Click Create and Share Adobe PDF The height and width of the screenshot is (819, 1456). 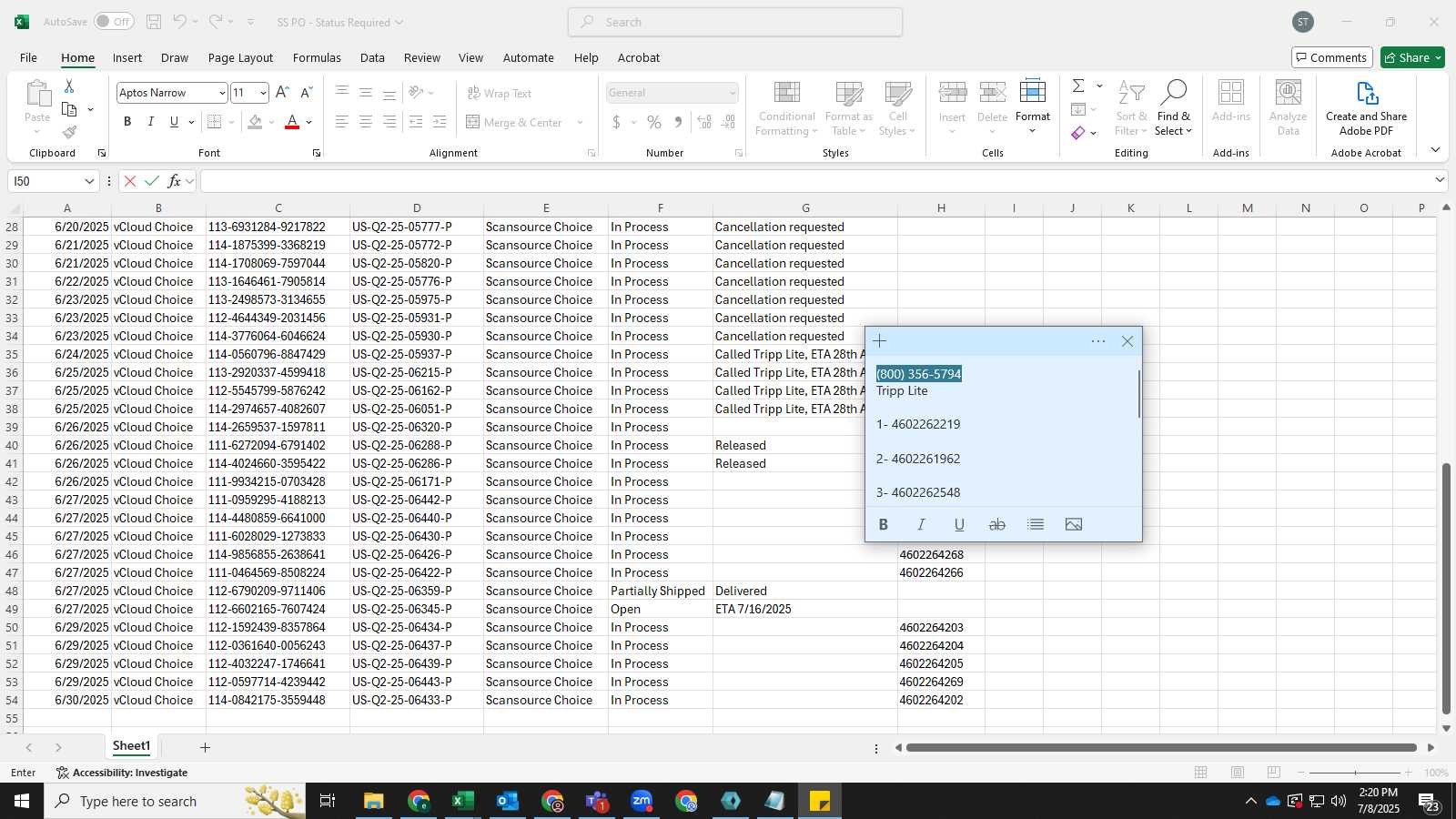[1366, 107]
